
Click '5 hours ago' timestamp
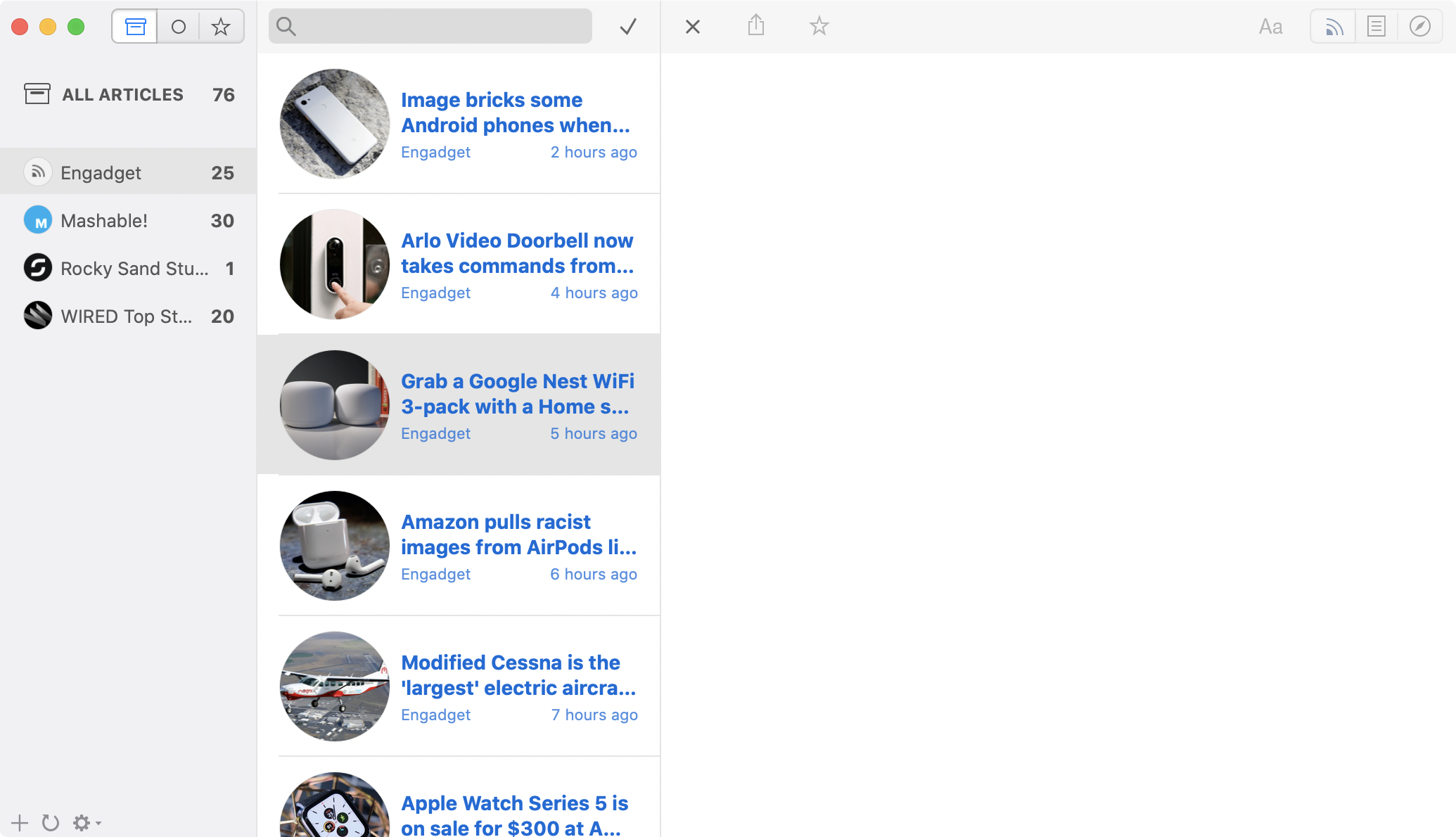pyautogui.click(x=594, y=433)
